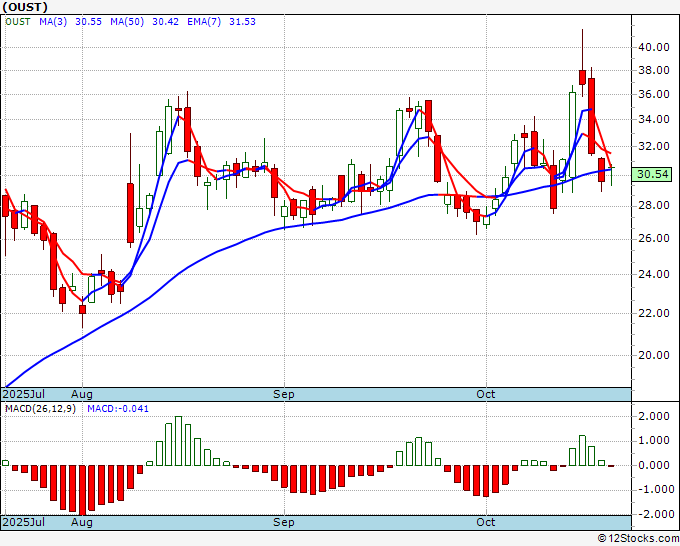Open the 12Stocks.com copyright link
This screenshot has width=680, height=546.
click(638, 539)
